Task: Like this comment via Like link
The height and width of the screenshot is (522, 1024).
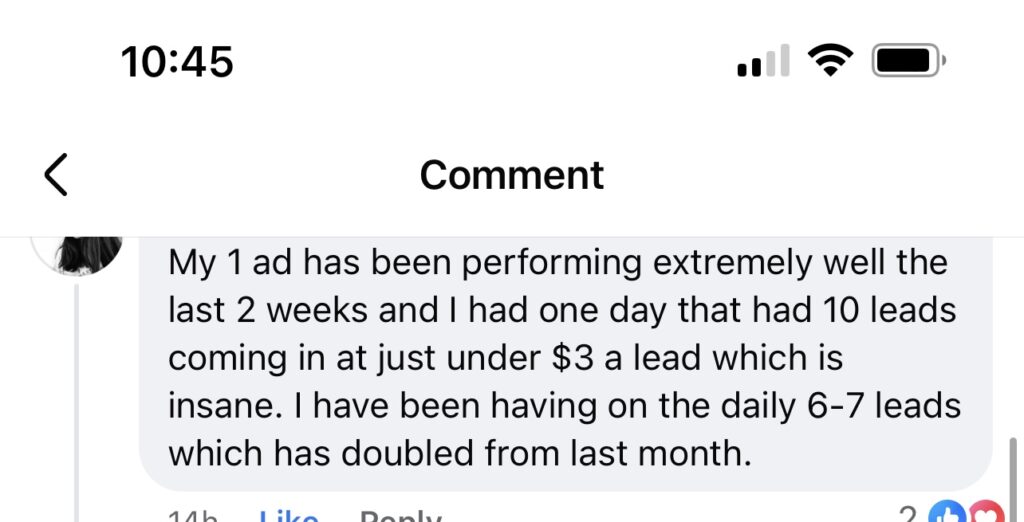Action: click(x=288, y=516)
